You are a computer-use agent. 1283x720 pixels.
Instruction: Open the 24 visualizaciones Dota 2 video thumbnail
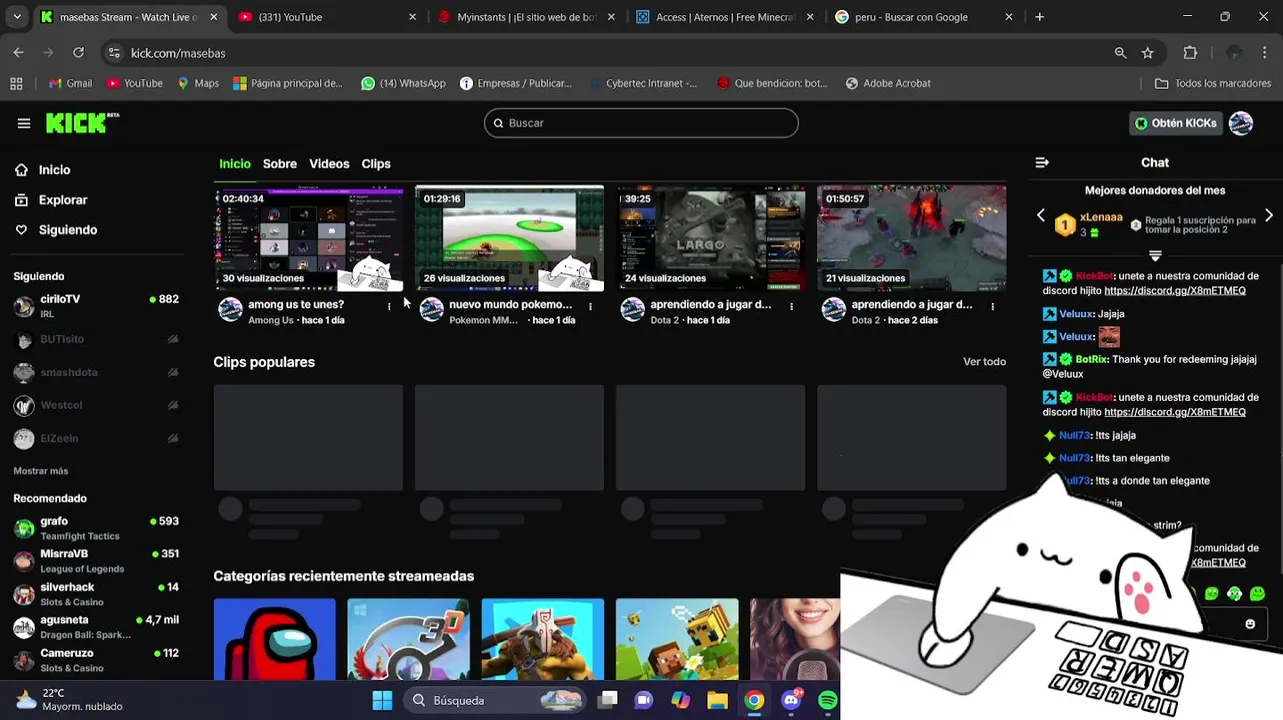[x=710, y=238]
